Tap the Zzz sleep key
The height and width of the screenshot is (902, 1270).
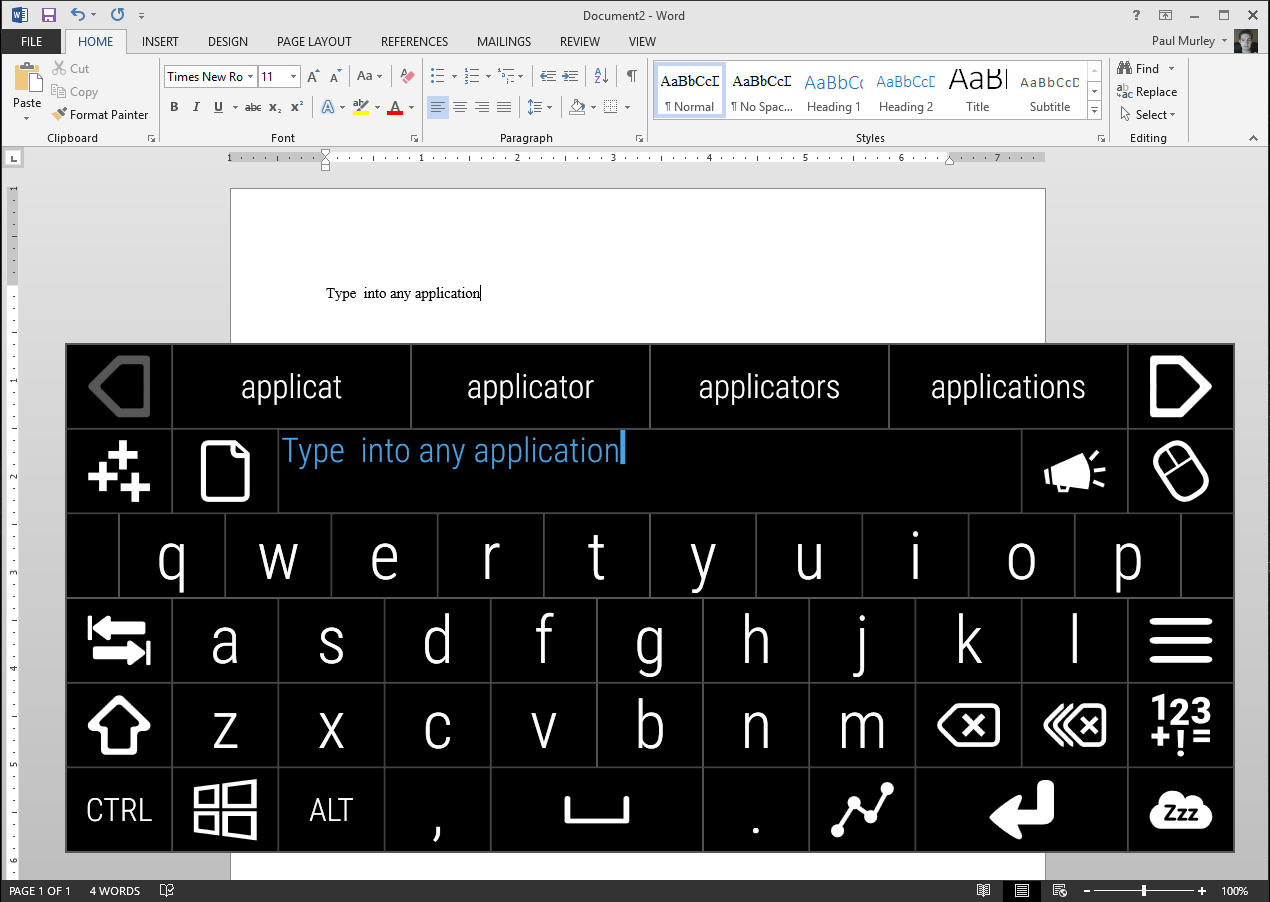coord(1180,808)
